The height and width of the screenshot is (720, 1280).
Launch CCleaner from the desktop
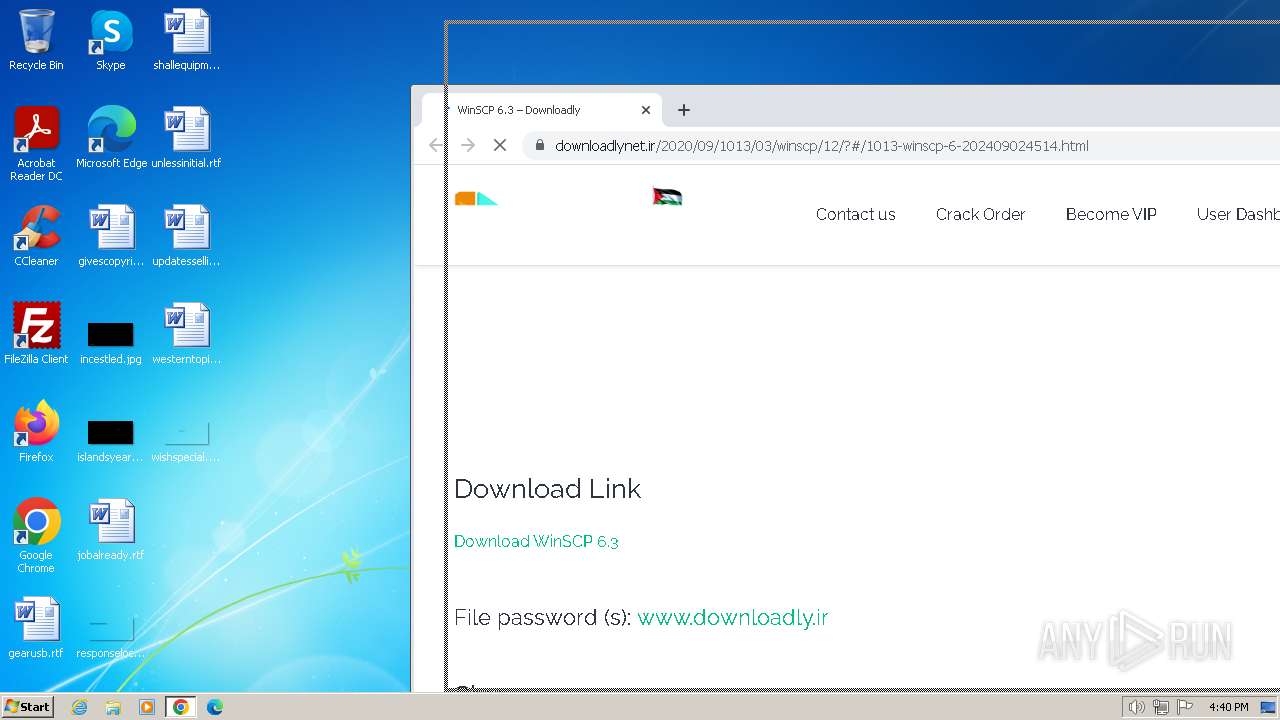36,236
